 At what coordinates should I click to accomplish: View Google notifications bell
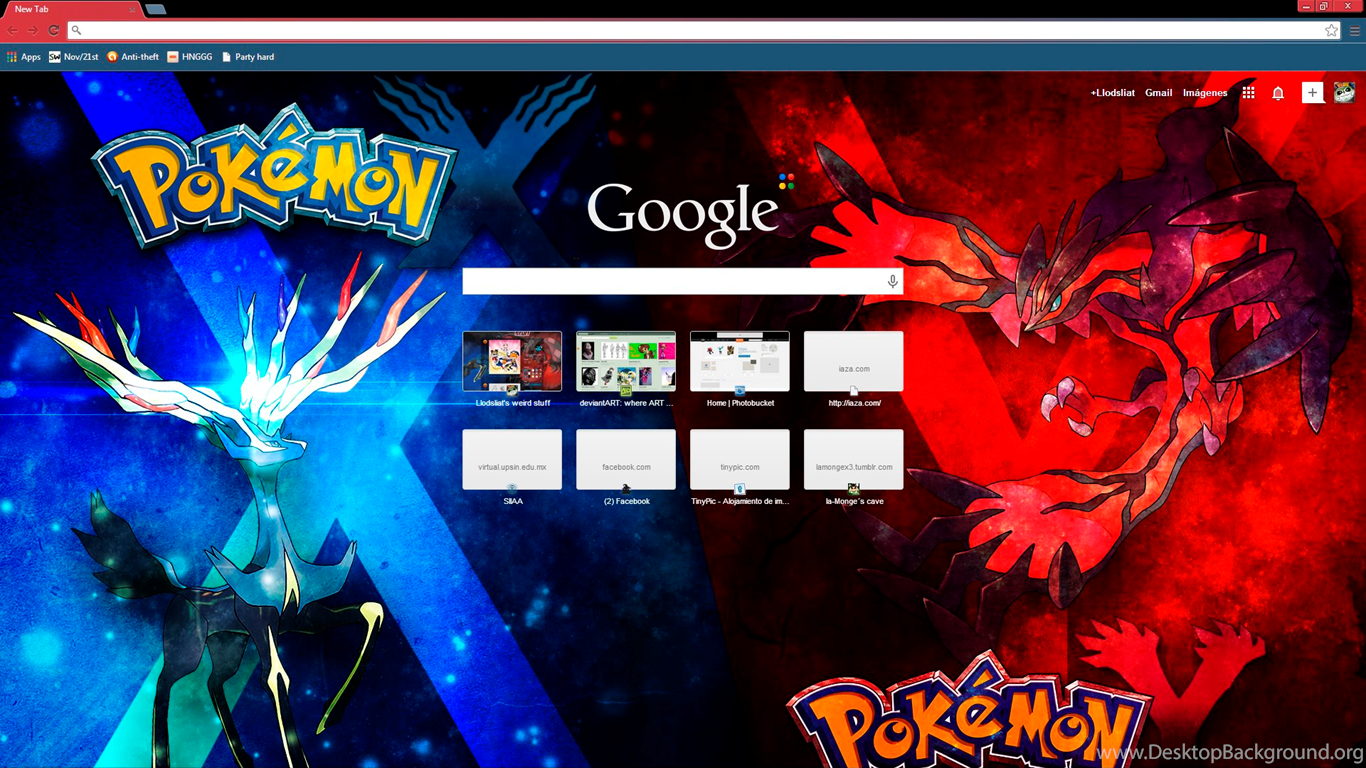(x=1278, y=93)
